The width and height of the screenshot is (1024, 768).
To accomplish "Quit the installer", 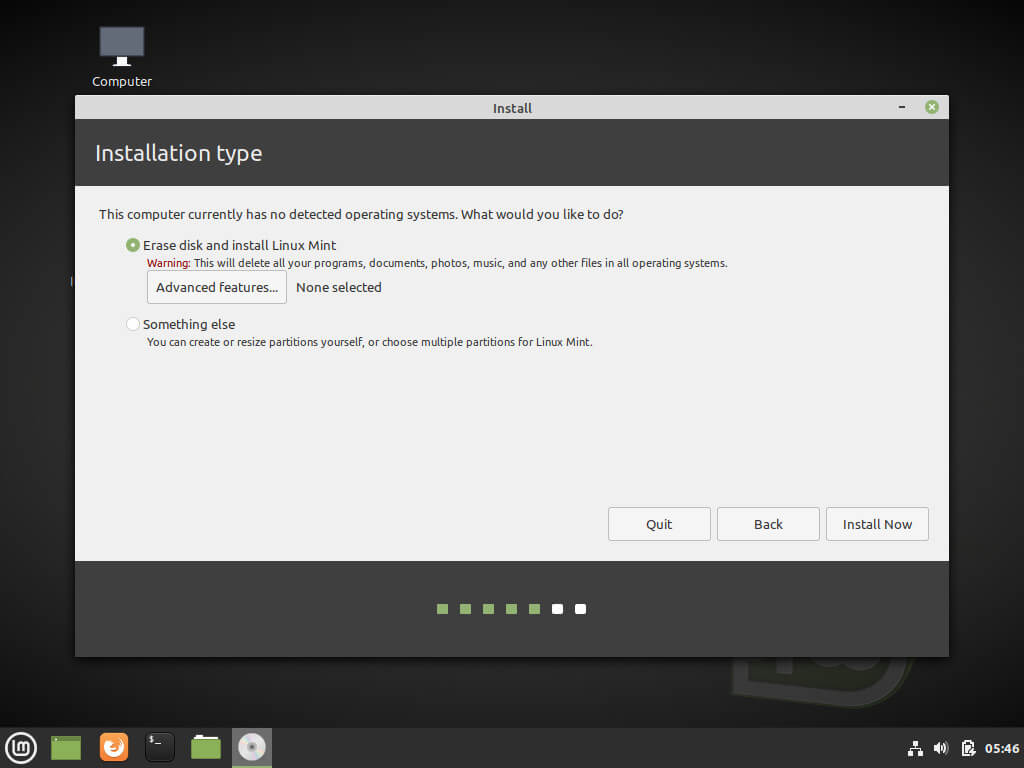I will (659, 524).
